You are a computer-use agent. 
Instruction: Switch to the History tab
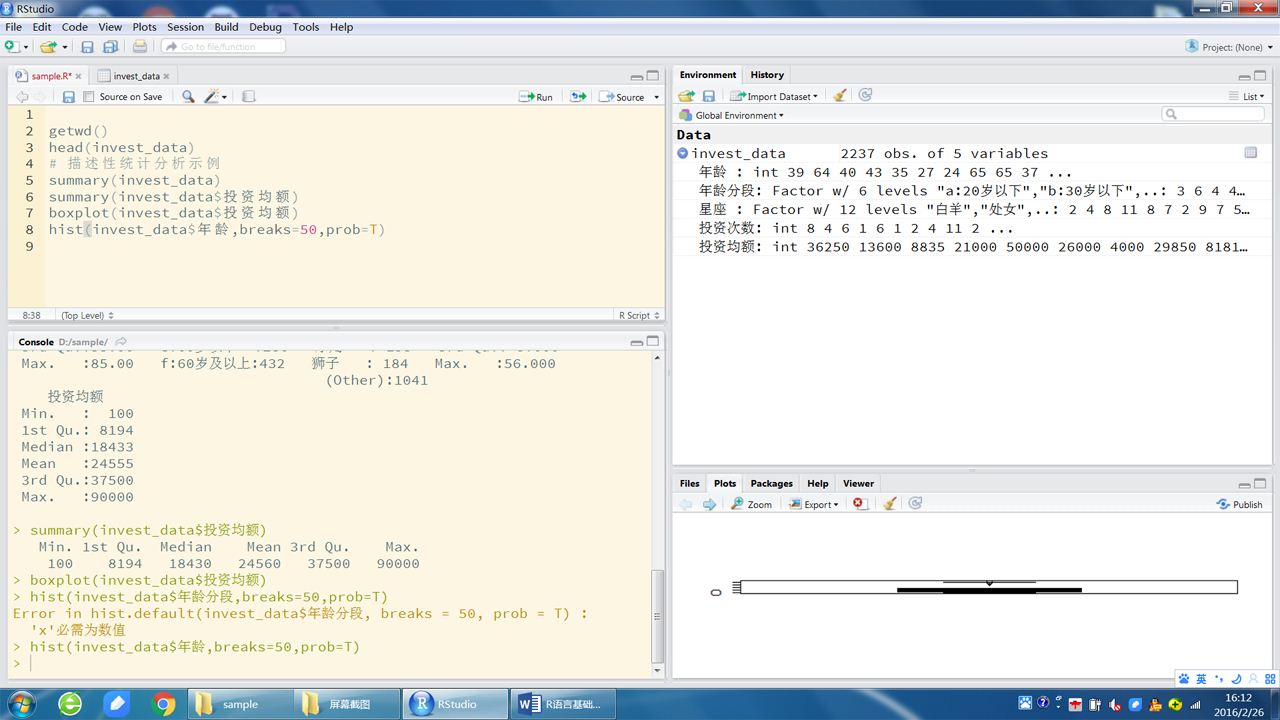[767, 75]
